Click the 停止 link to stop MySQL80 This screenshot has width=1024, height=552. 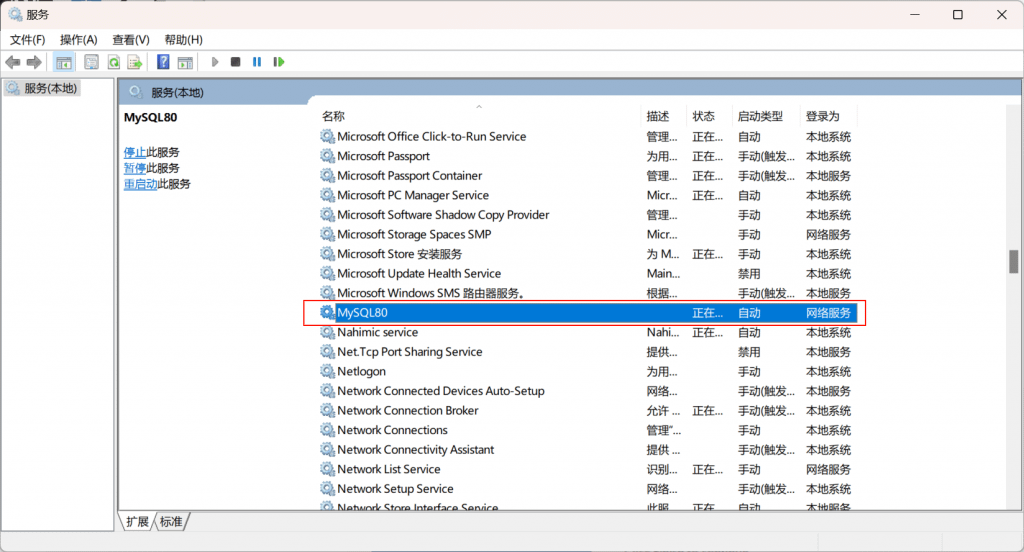134,152
